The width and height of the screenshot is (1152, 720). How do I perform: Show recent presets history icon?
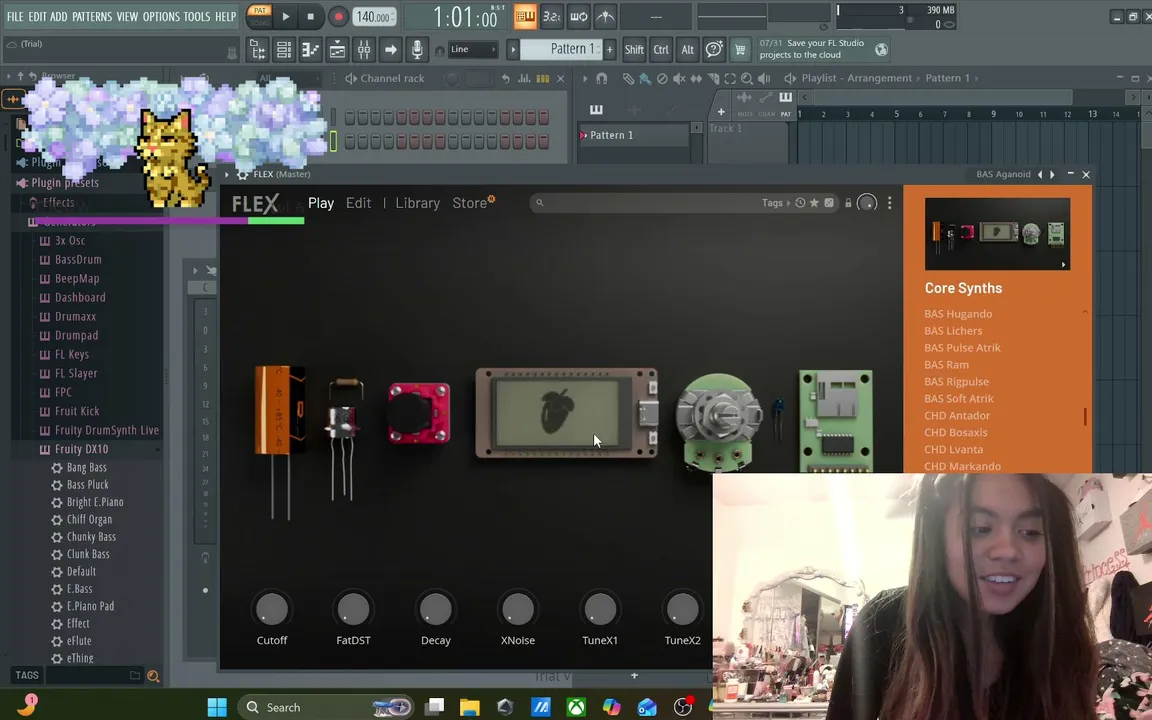click(800, 203)
